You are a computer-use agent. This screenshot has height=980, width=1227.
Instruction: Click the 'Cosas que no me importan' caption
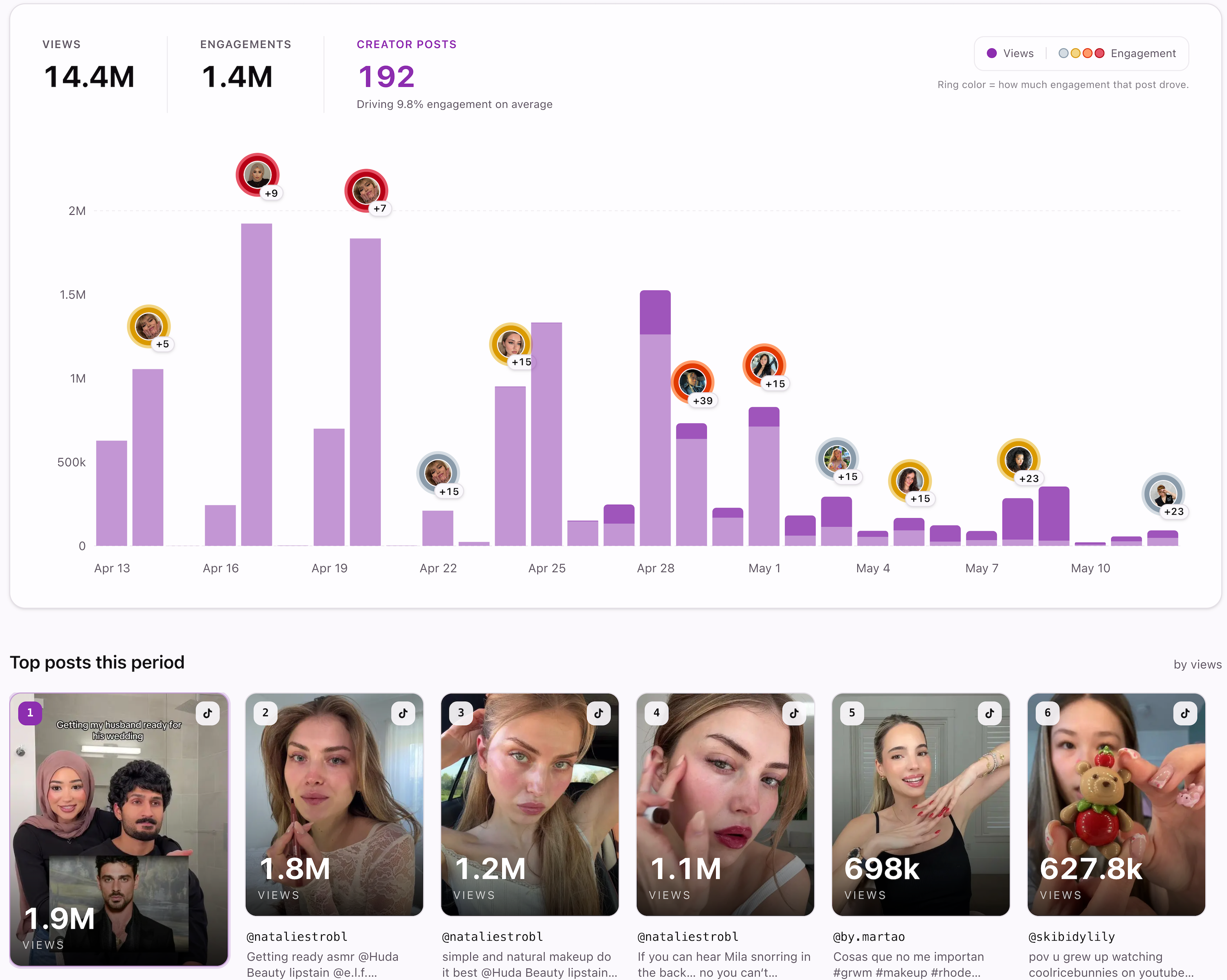[908, 964]
